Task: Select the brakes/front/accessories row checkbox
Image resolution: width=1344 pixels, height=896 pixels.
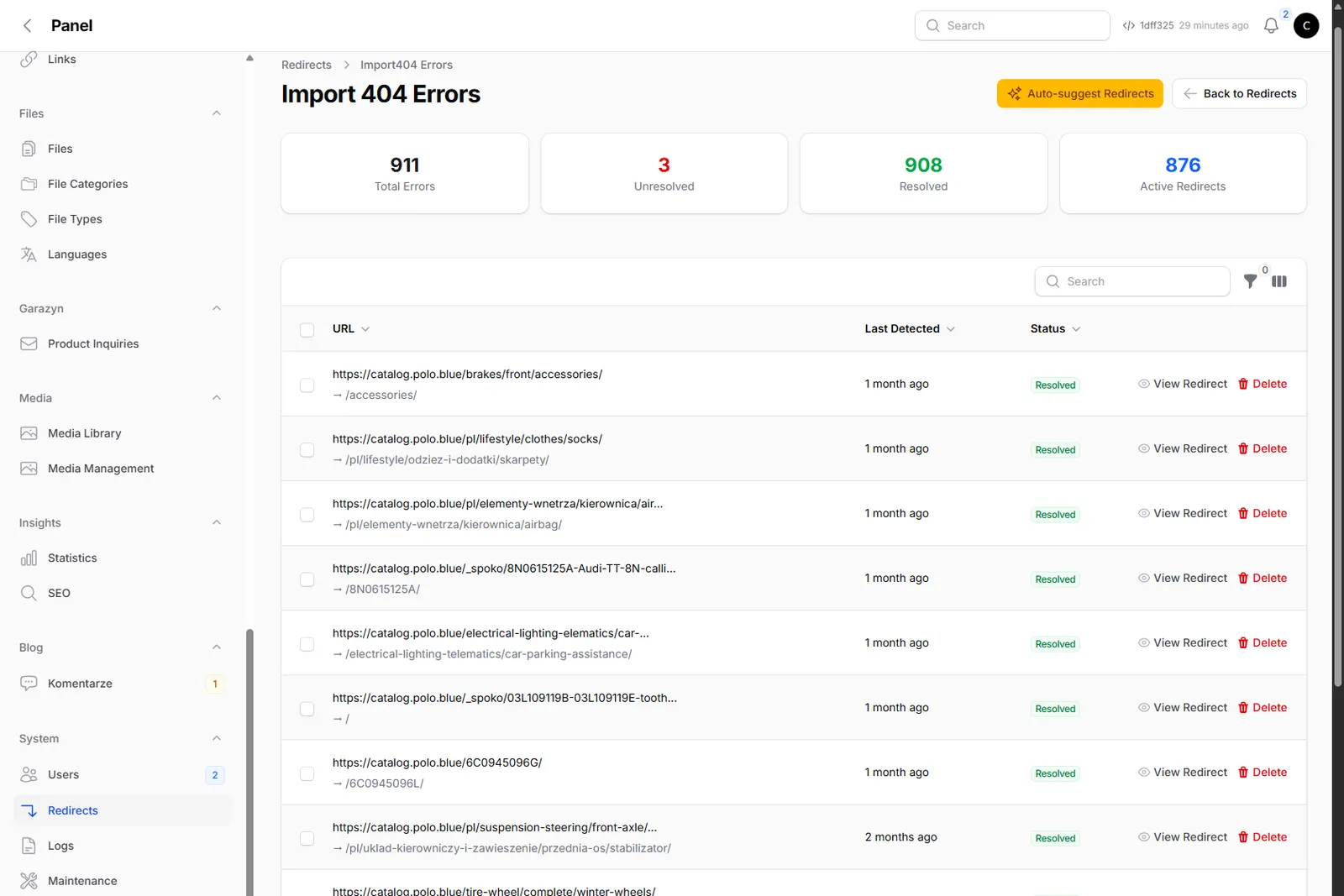Action: click(307, 385)
